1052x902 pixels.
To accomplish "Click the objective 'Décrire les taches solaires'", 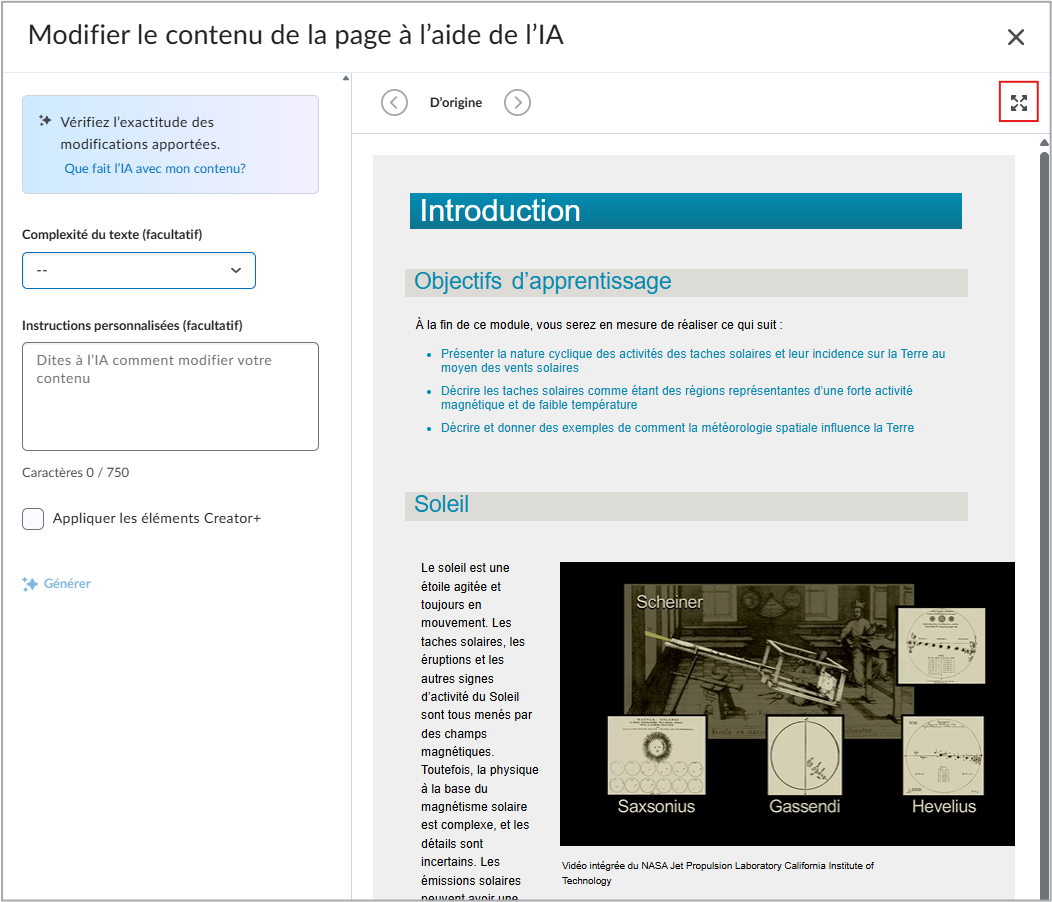I will pos(676,397).
